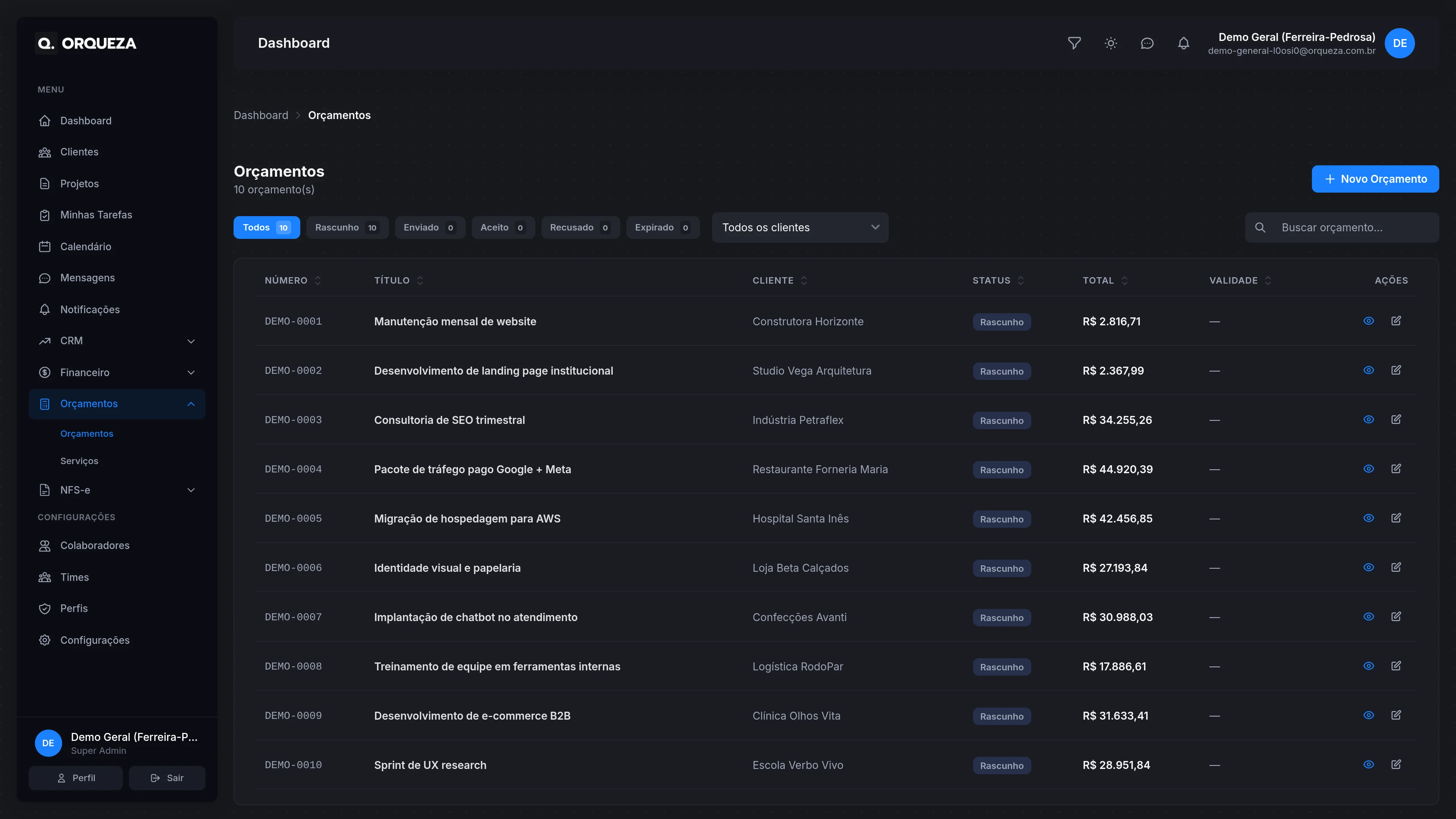The width and height of the screenshot is (1456, 819).
Task: Edit budget DEMO-0003 with pencil icon
Action: click(1396, 419)
